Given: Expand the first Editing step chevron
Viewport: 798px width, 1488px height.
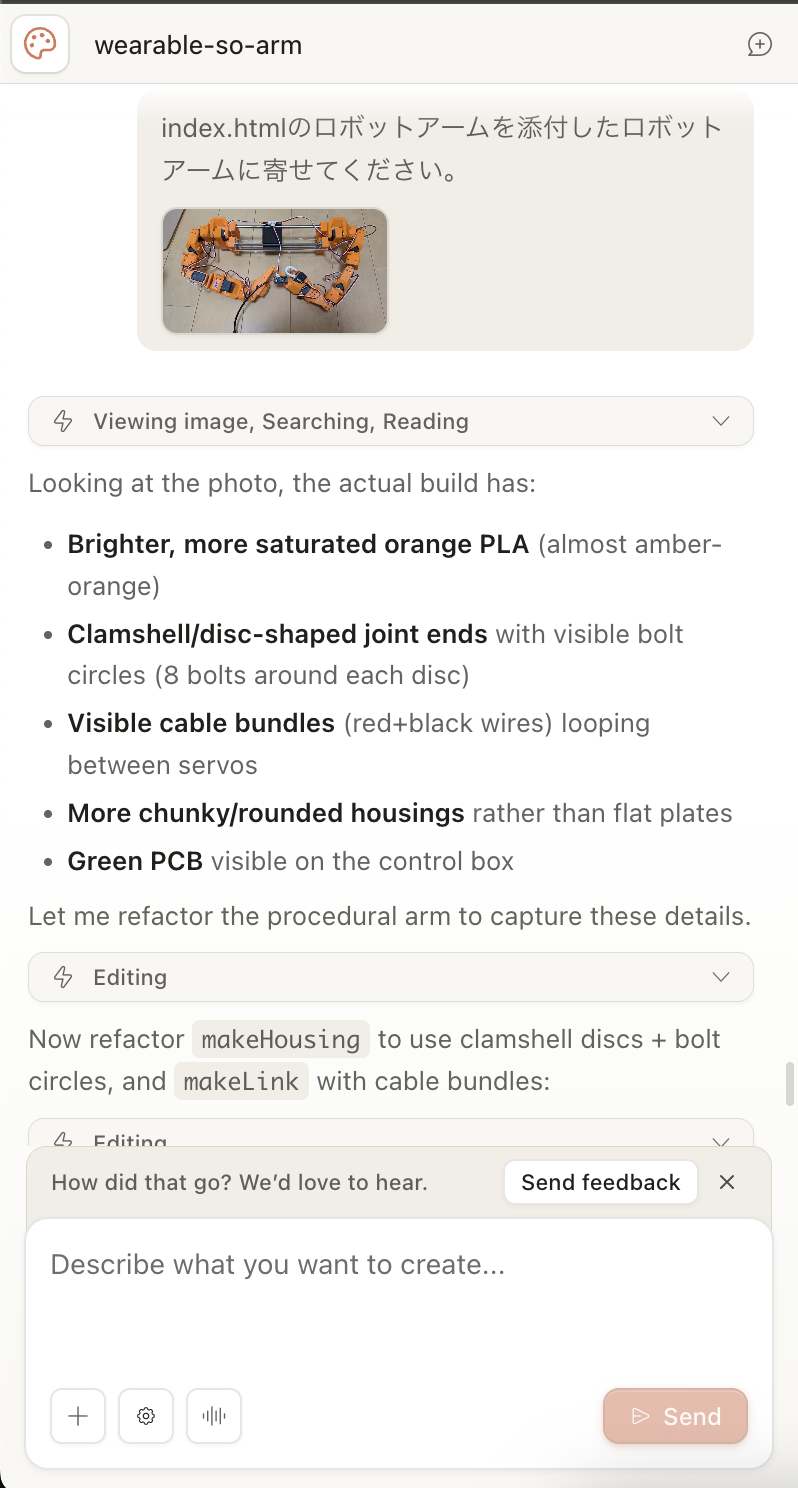Looking at the screenshot, I should [x=721, y=977].
